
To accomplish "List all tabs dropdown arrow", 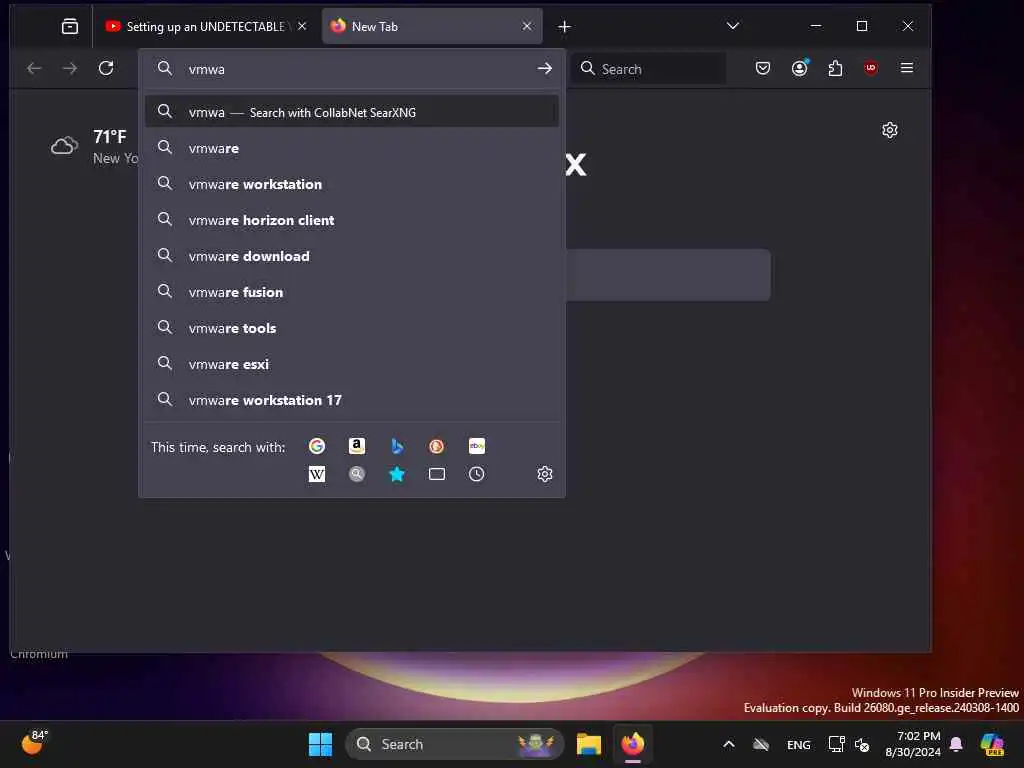I will [x=733, y=26].
